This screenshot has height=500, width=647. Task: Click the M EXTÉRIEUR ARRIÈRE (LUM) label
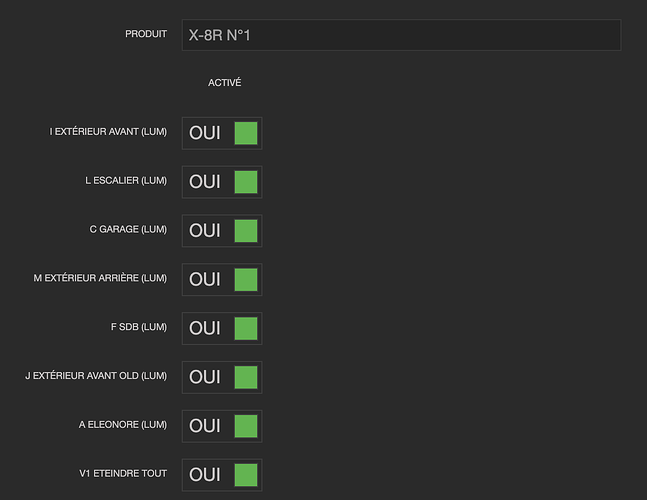point(100,278)
